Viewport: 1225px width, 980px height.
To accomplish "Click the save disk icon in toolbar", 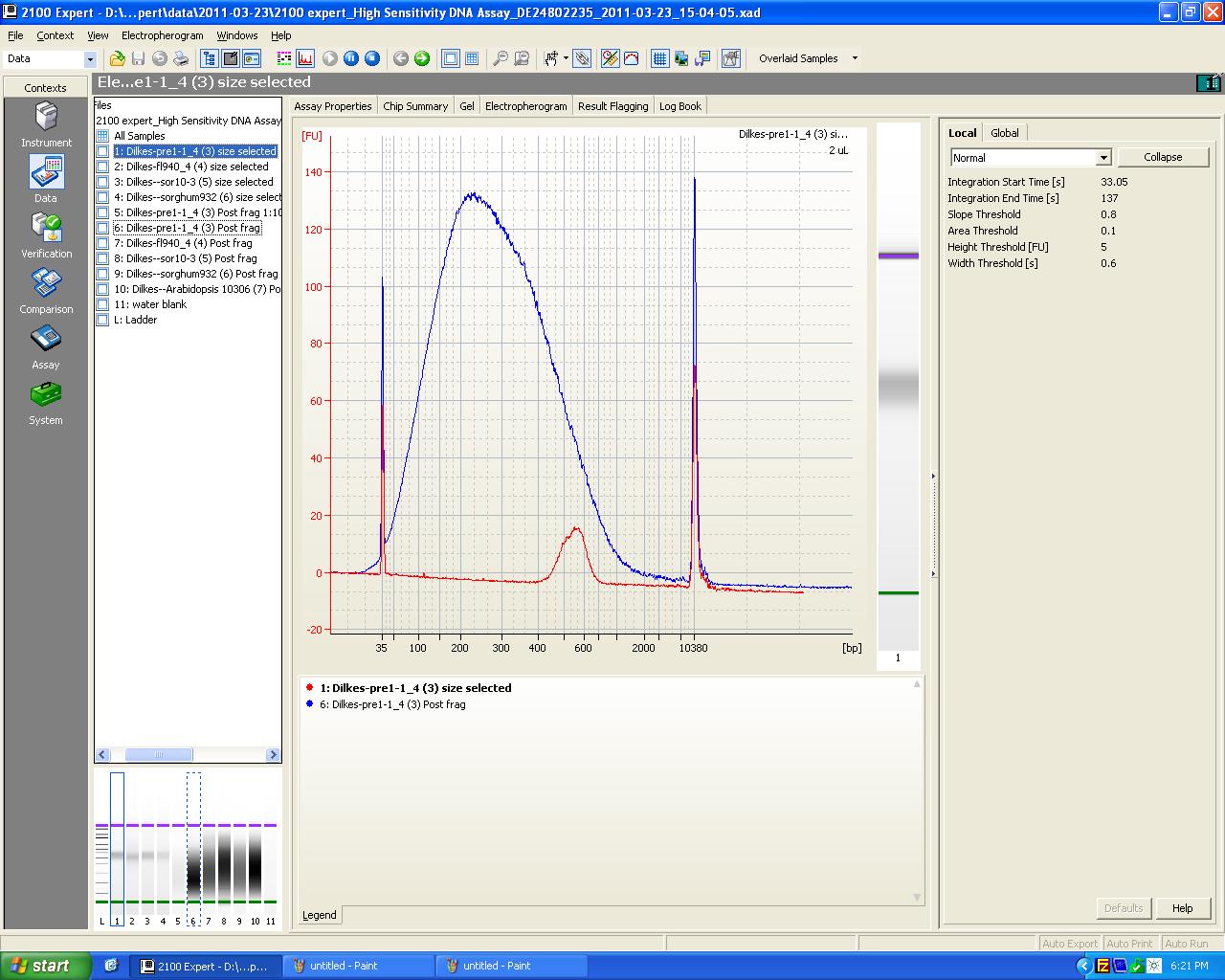I will (138, 58).
